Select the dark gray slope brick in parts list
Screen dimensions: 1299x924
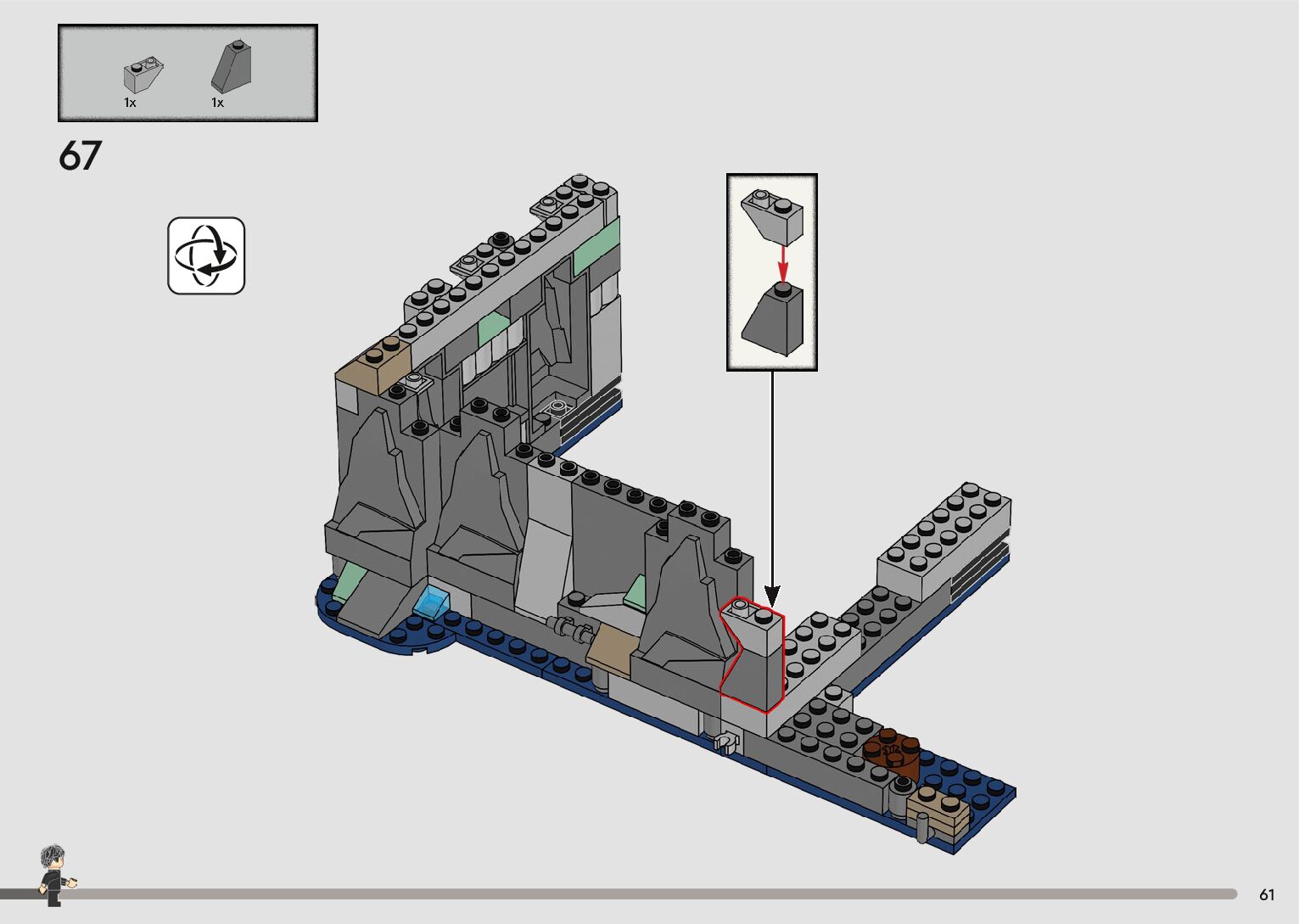point(231,68)
